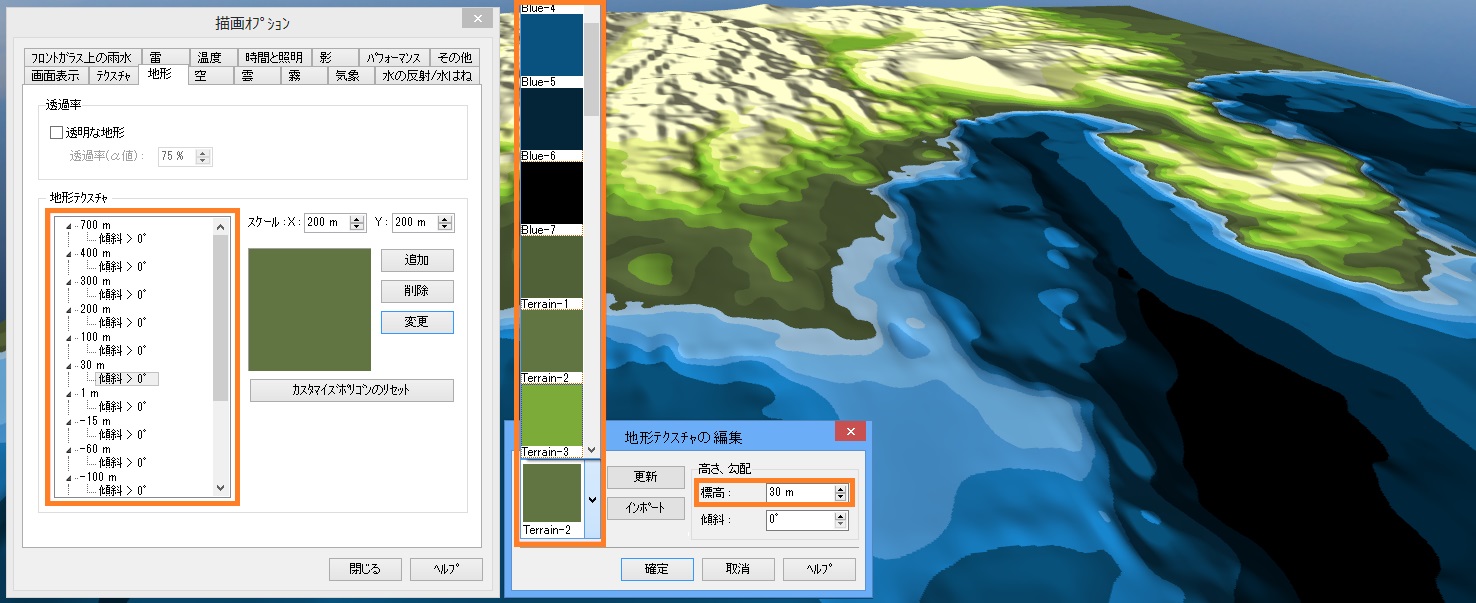Click the scale Y spinner arrows
The height and width of the screenshot is (603, 1476).
446,222
